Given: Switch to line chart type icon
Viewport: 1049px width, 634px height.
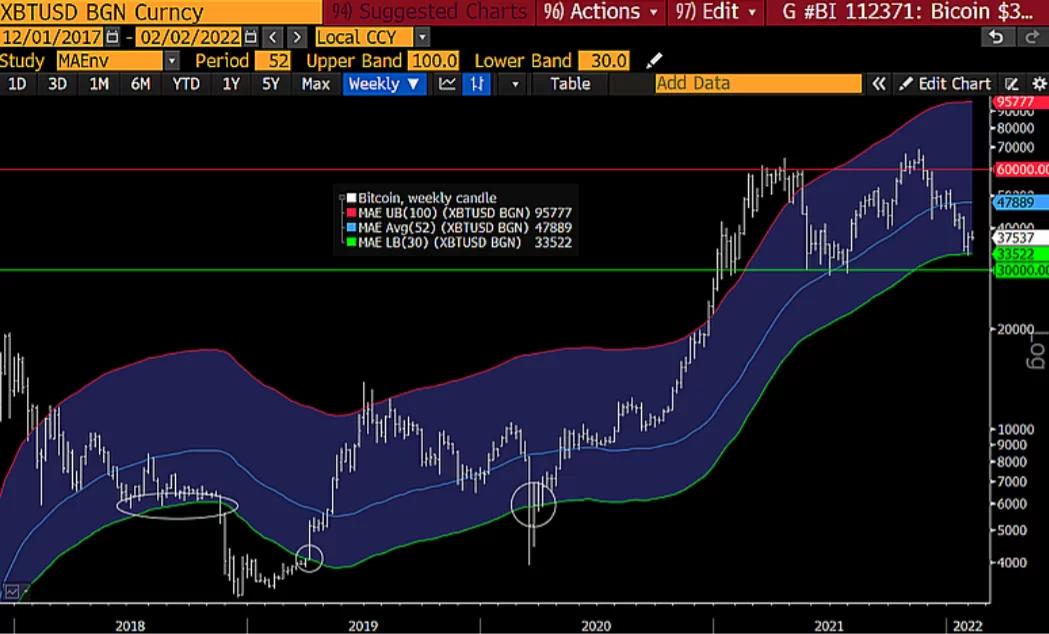Looking at the screenshot, I should click(448, 84).
